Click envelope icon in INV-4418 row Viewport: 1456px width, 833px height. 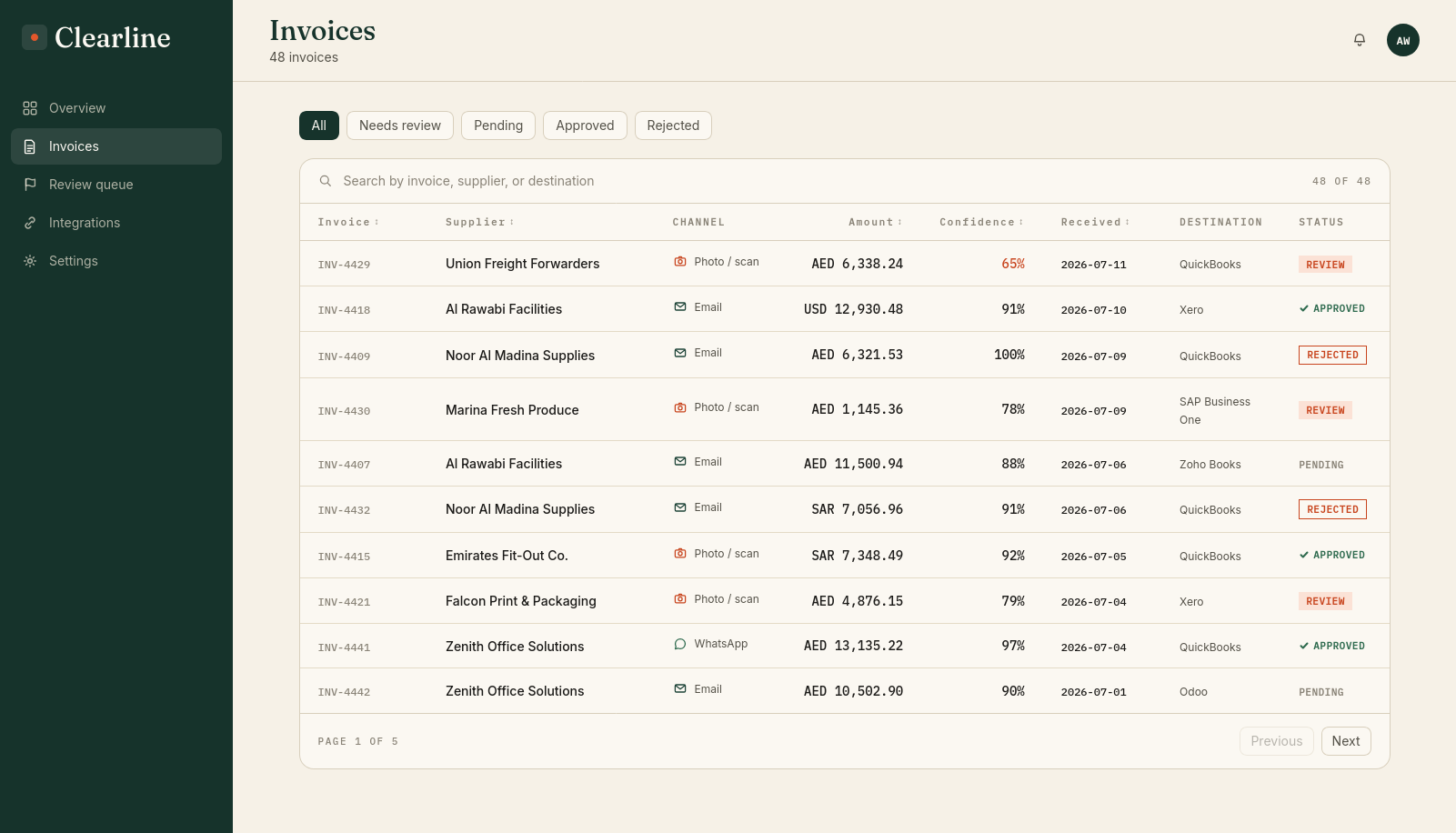pyautogui.click(x=680, y=307)
